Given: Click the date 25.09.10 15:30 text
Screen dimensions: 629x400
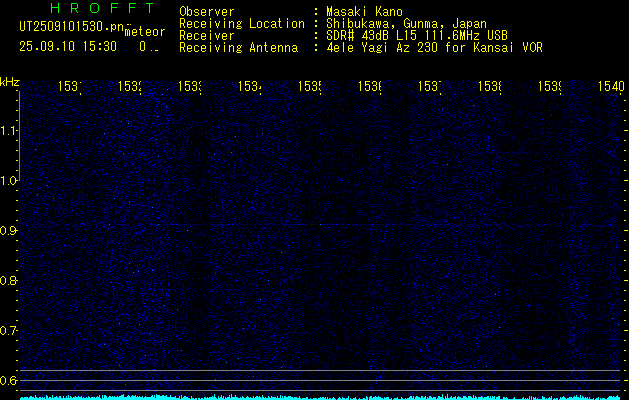Looking at the screenshot, I should [x=68, y=47].
